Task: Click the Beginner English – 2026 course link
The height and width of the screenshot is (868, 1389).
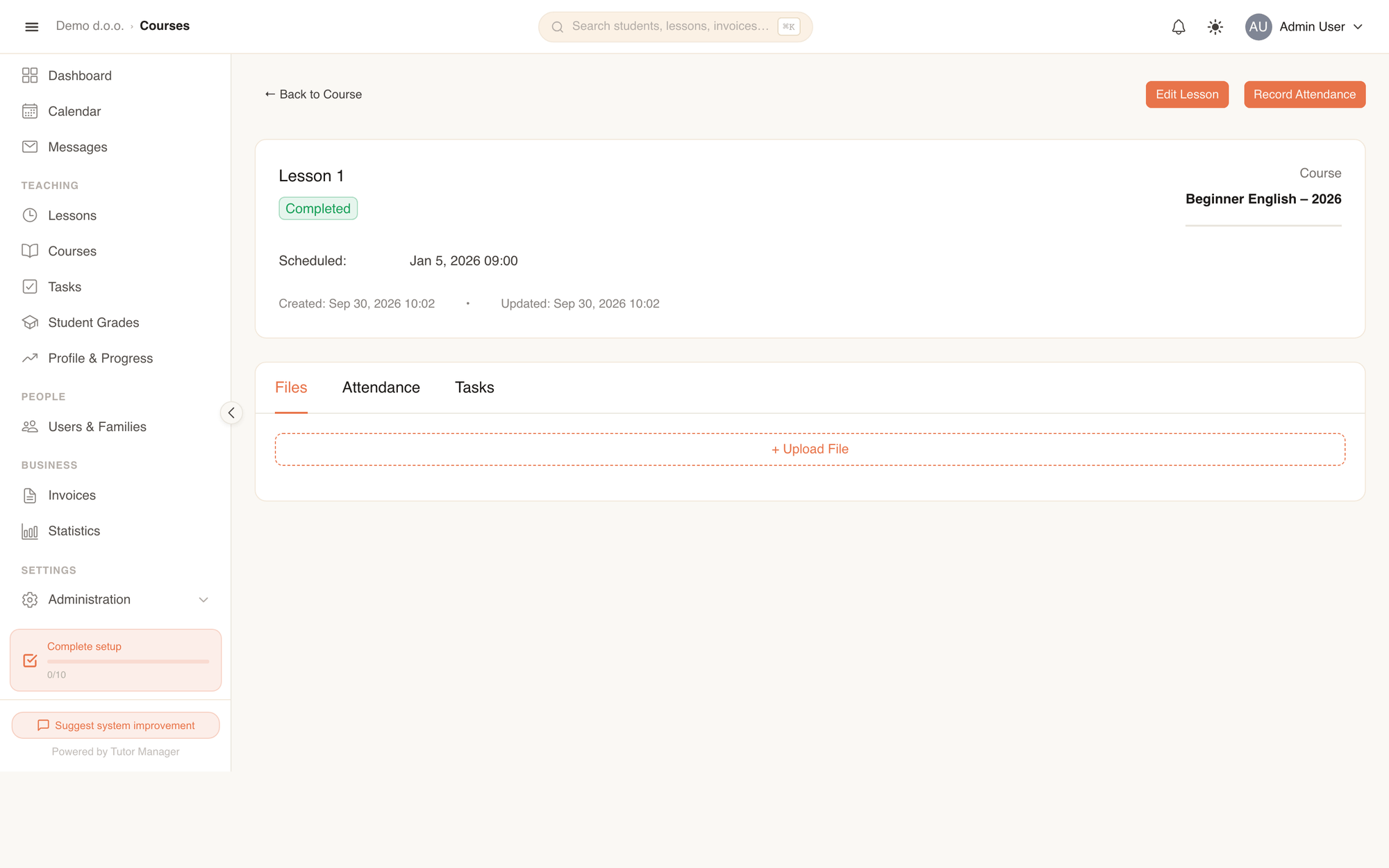Action: pos(1263,199)
